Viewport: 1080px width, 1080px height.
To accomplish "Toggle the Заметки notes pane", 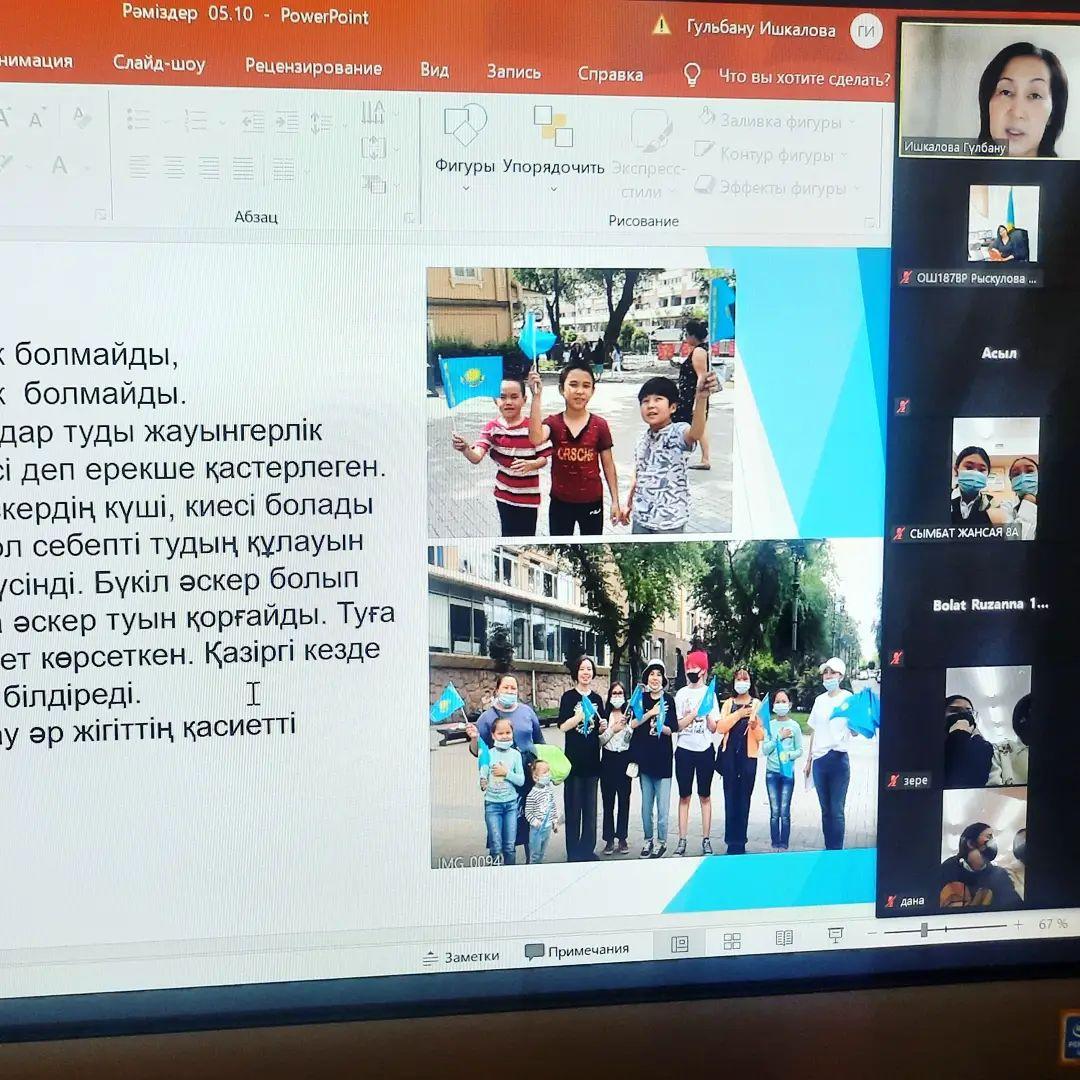I will pyautogui.click(x=461, y=956).
